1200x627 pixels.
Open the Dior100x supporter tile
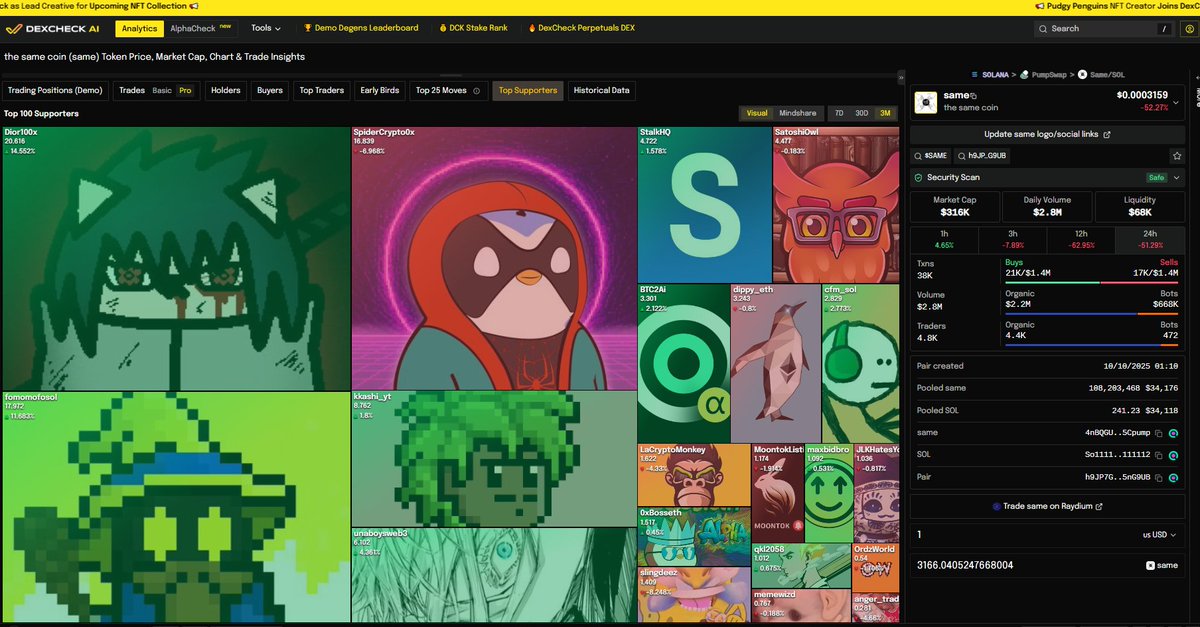(176, 257)
